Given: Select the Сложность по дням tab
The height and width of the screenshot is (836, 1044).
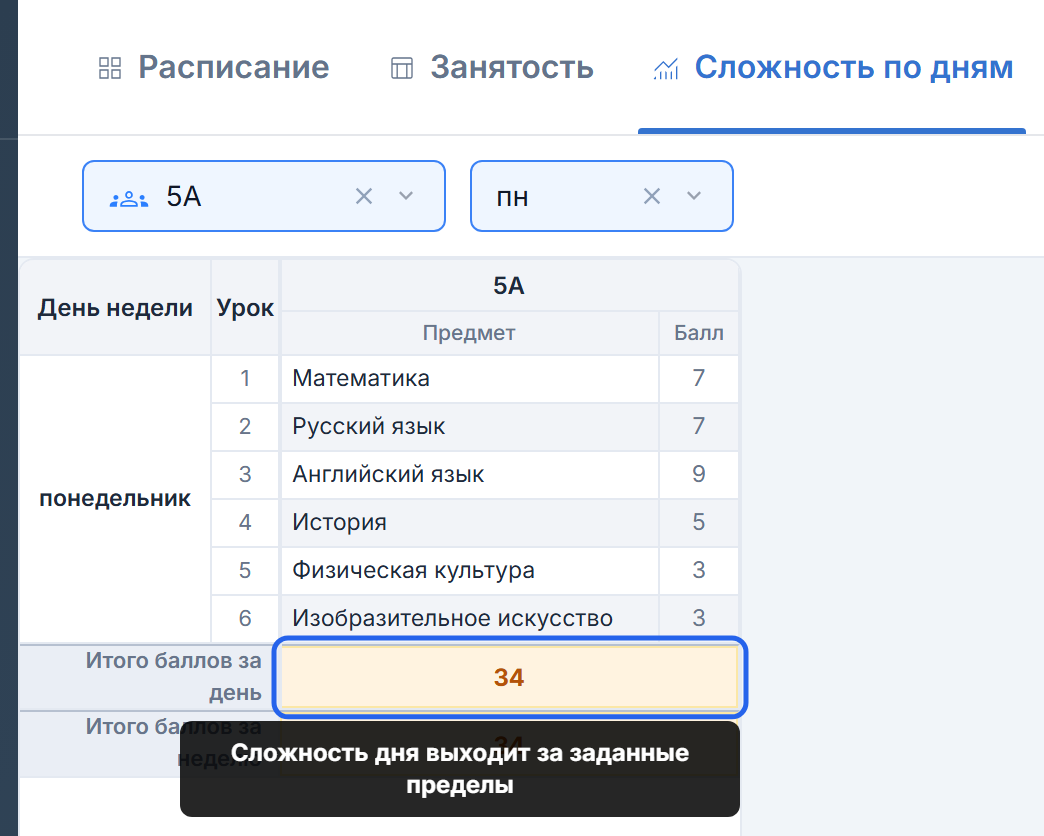Looking at the screenshot, I should tap(832, 68).
